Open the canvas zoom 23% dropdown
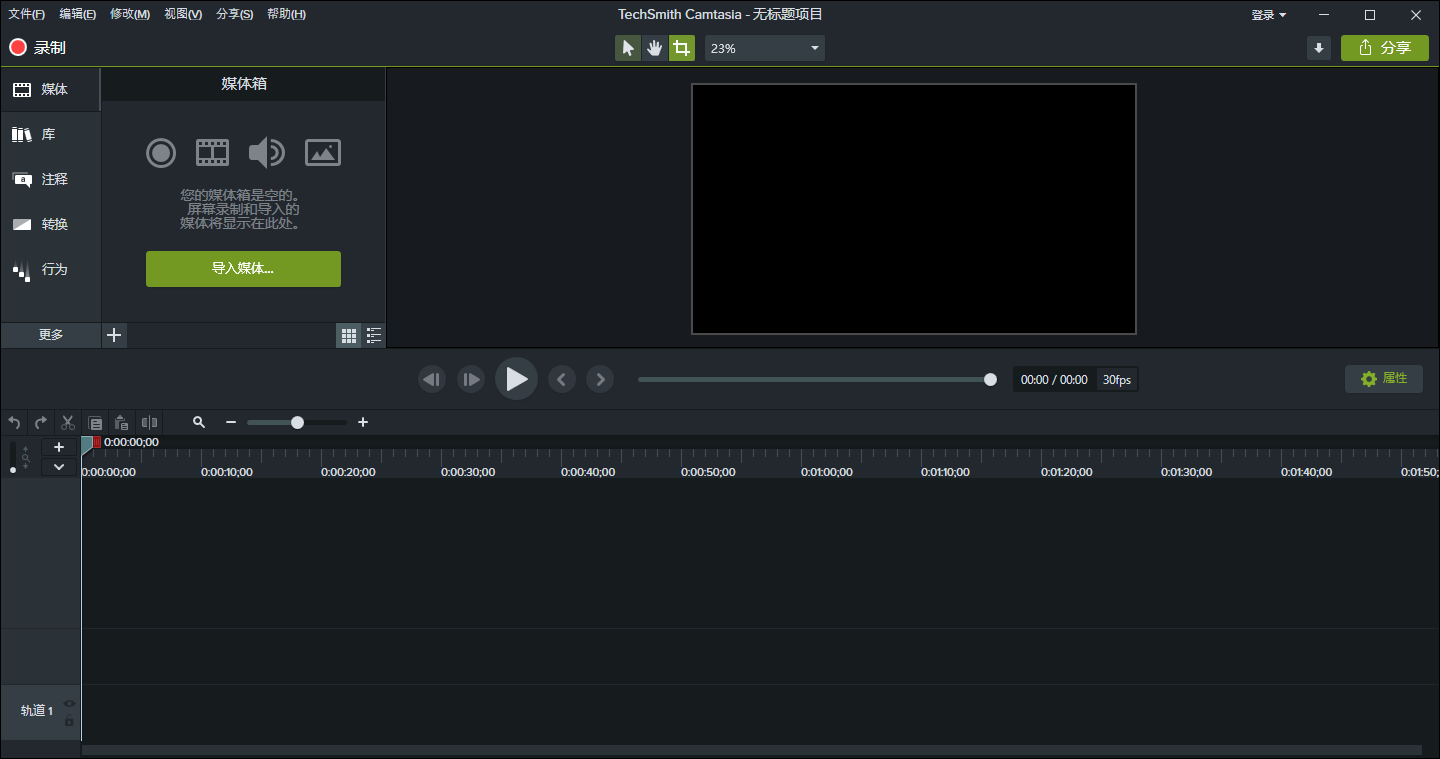Viewport: 1440px width, 759px height. click(x=765, y=48)
